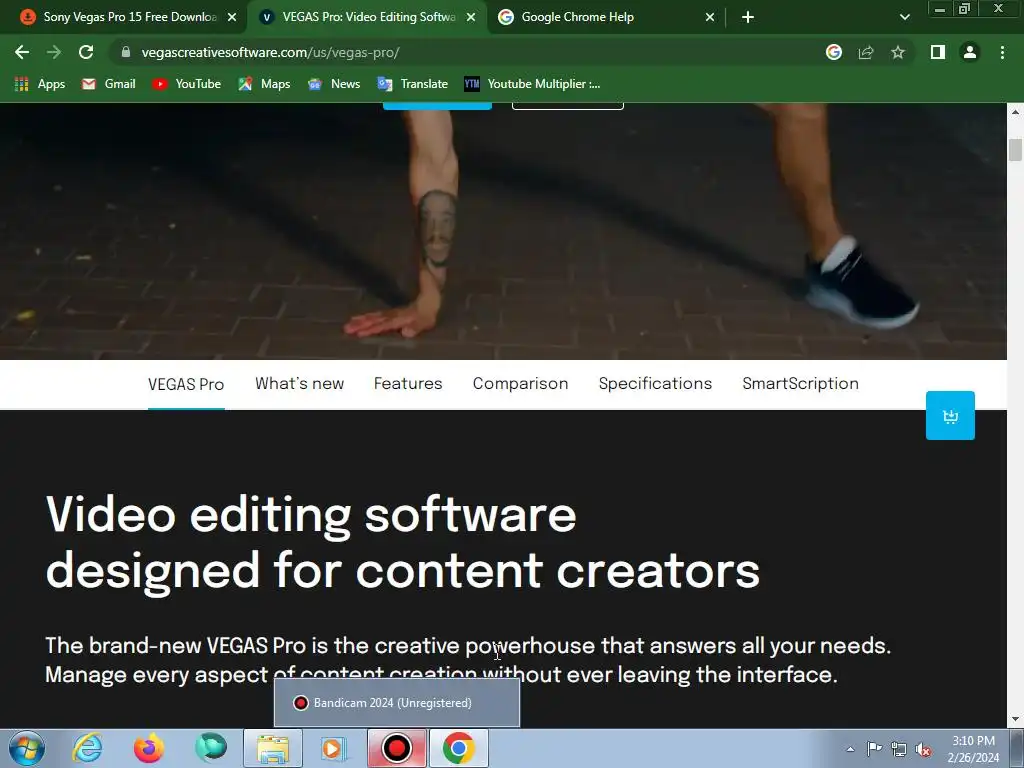The height and width of the screenshot is (768, 1024).
Task: Open the News bookmark
Action: click(334, 84)
